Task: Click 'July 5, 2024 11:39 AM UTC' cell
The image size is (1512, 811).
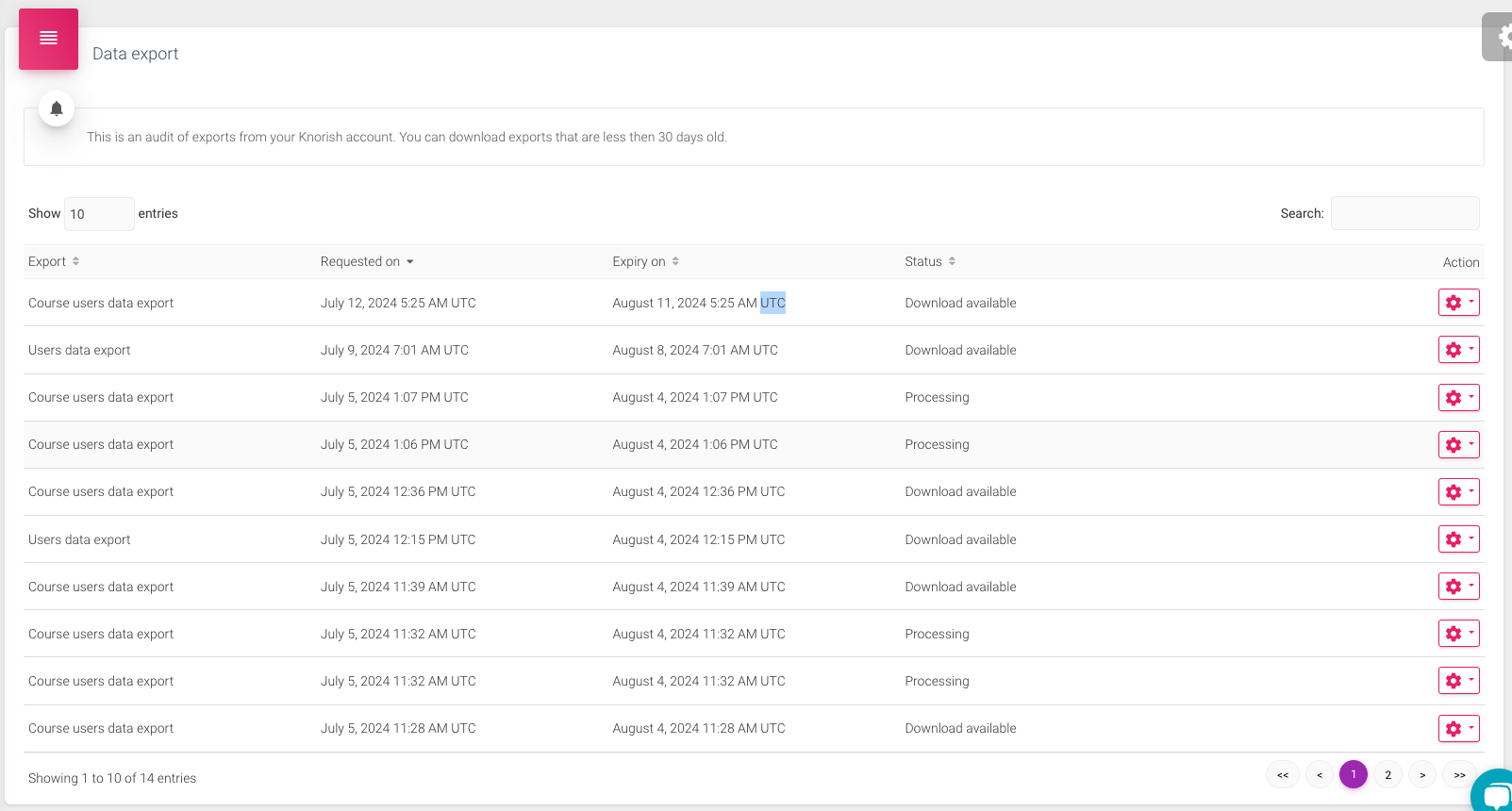Action: [398, 587]
